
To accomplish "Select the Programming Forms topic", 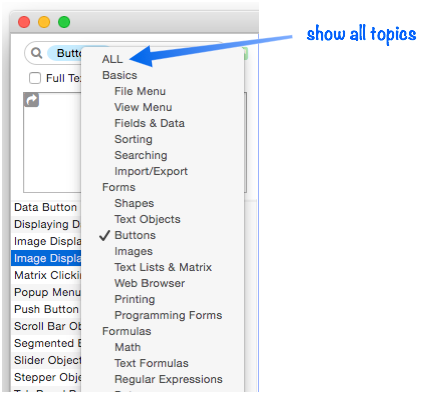I will point(168,315).
